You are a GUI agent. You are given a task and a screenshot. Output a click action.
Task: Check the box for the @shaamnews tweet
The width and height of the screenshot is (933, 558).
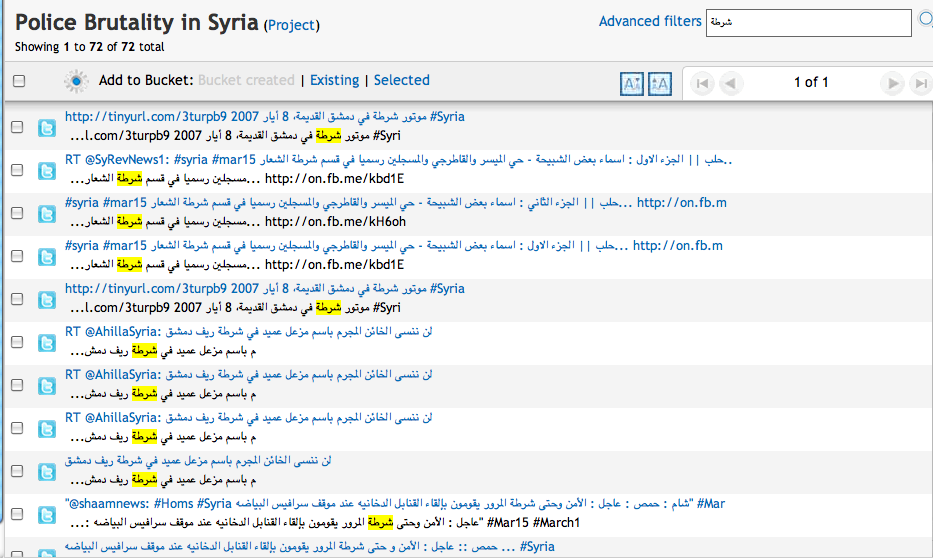pos(17,514)
